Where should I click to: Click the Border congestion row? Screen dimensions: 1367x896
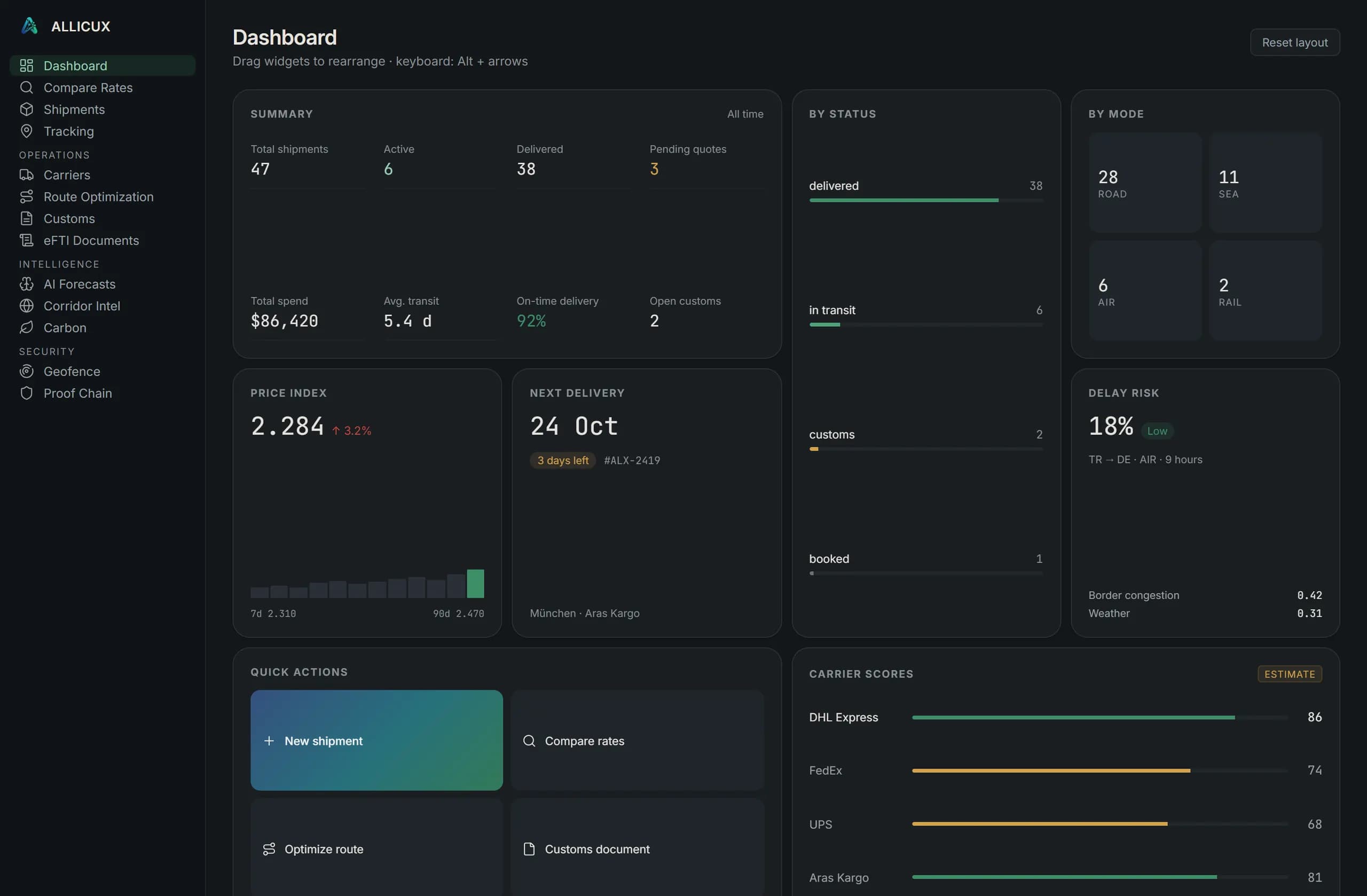pos(1205,595)
